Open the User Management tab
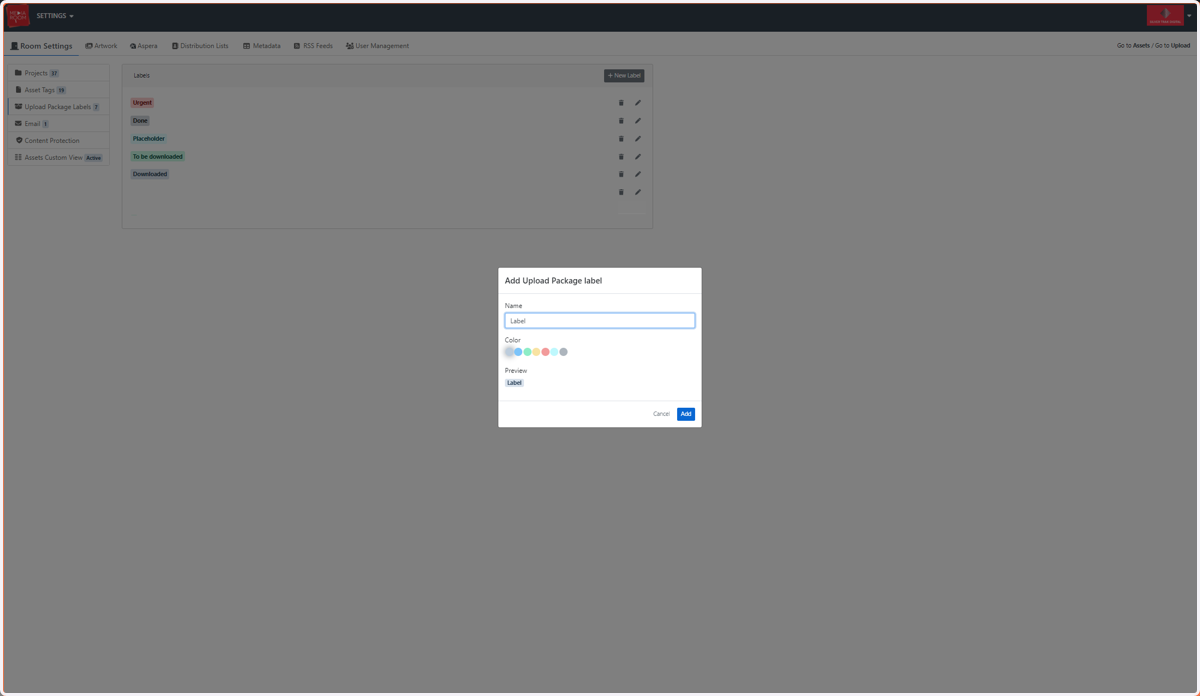Screen dimensions: 1200x696 tap(377, 46)
